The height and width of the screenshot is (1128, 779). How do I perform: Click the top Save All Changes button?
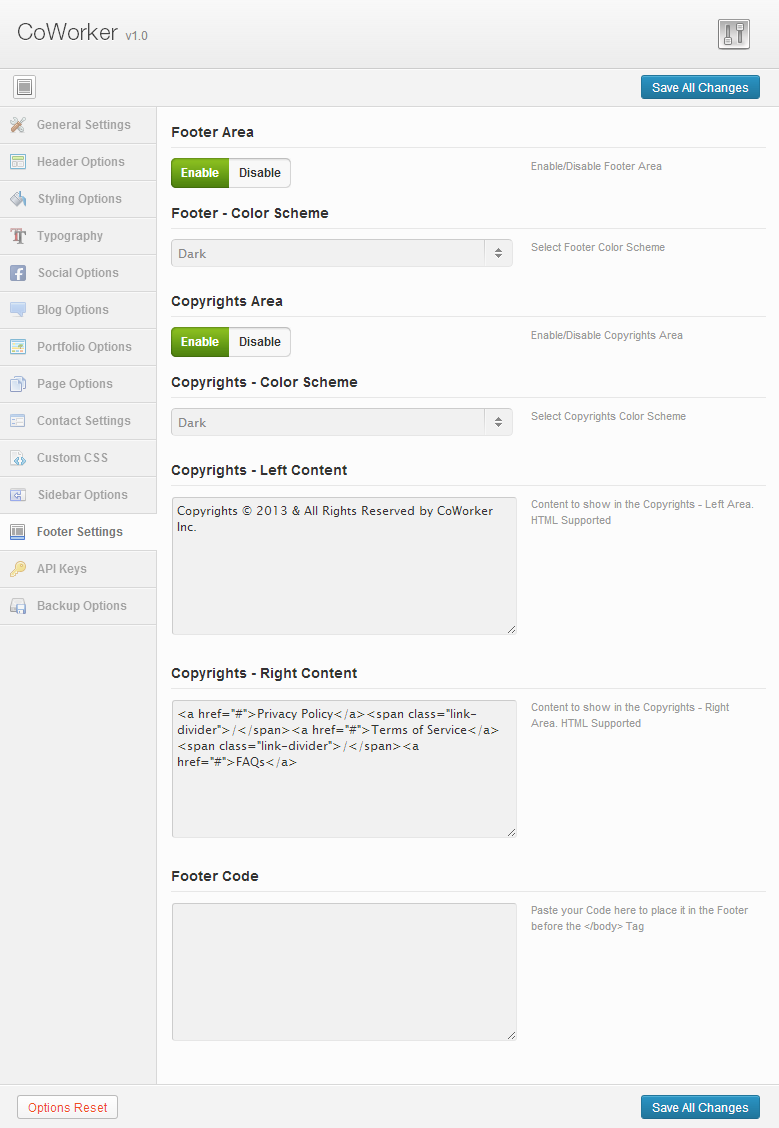700,87
